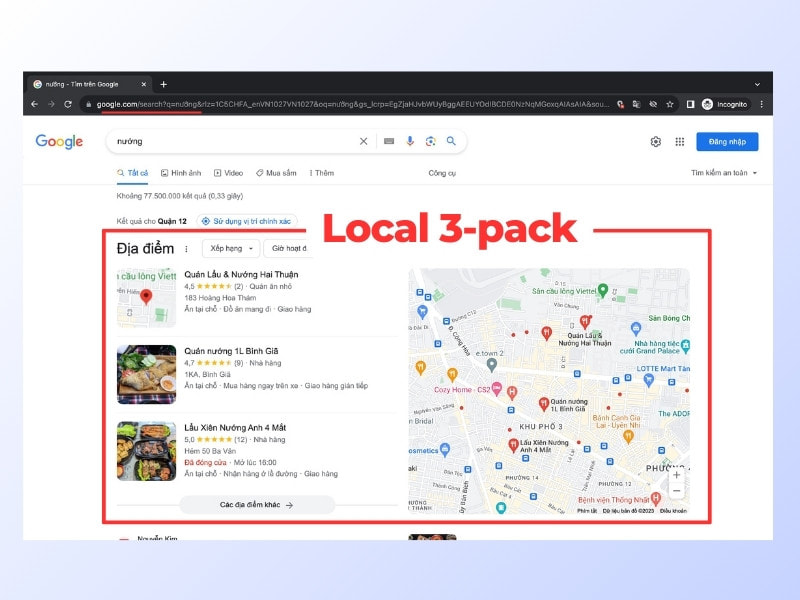Open Google Lens camera search icon
800x600 pixels.
[x=431, y=141]
